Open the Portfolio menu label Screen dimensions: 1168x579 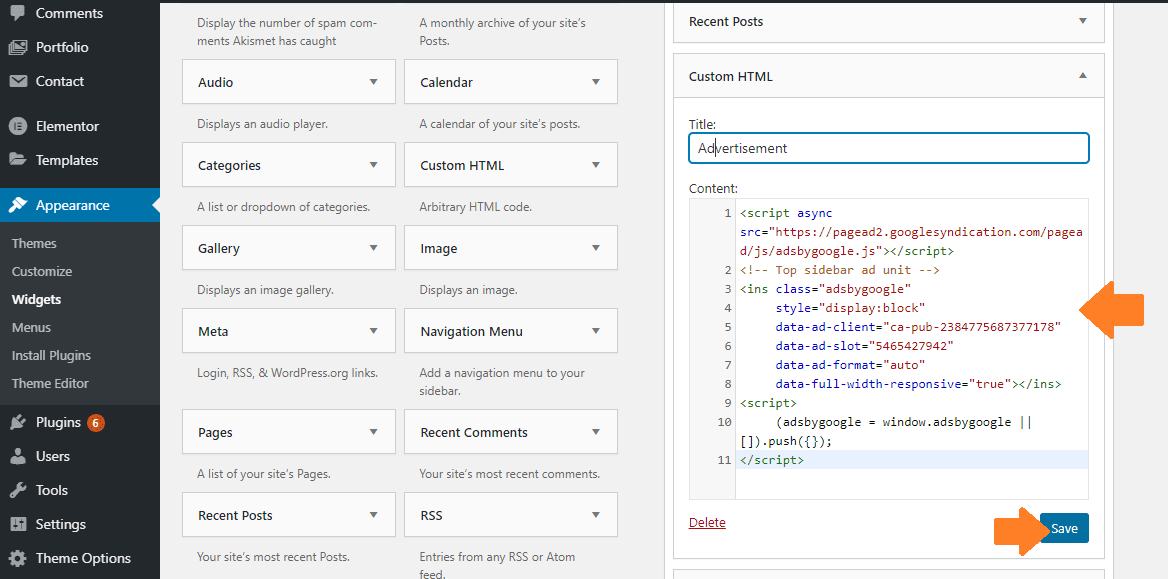(x=62, y=47)
